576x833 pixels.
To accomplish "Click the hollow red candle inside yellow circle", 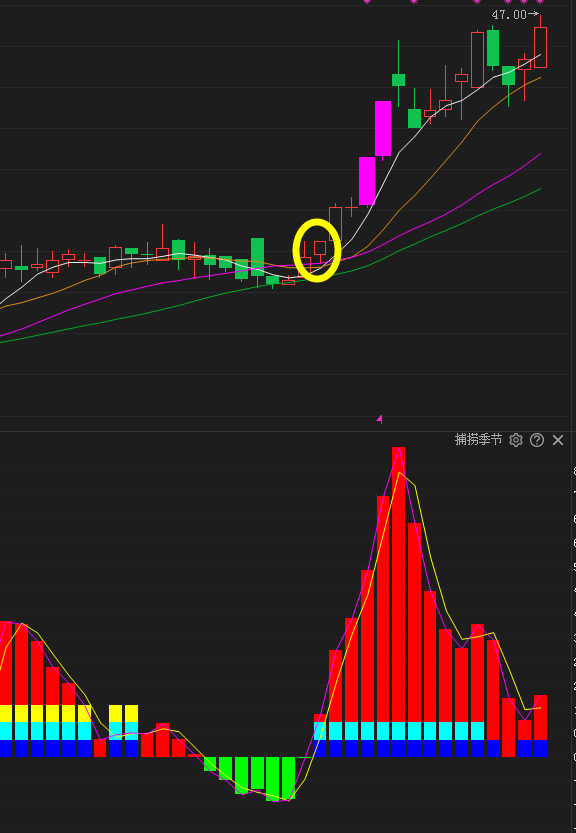I will [x=320, y=248].
